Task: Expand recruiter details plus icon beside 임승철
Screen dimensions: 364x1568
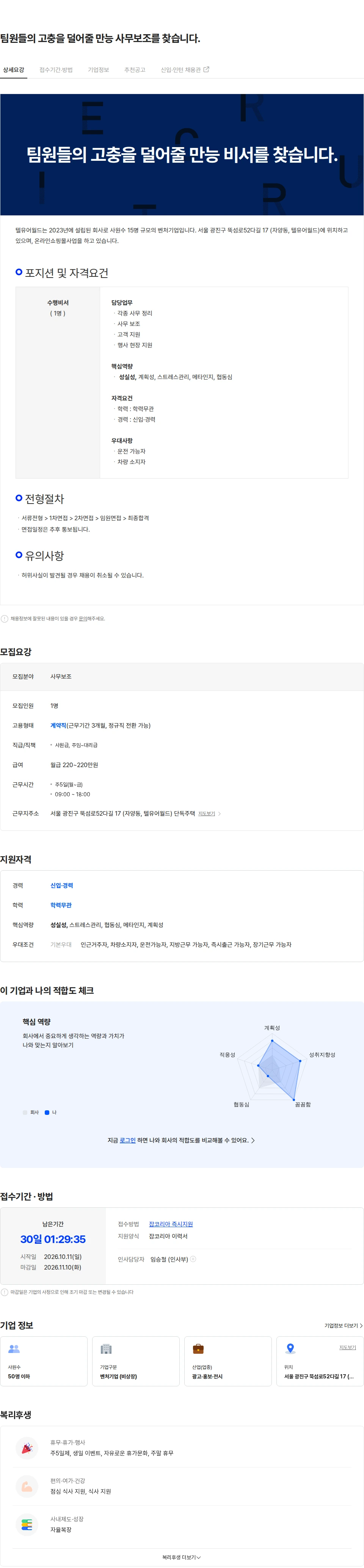Action: (193, 1259)
